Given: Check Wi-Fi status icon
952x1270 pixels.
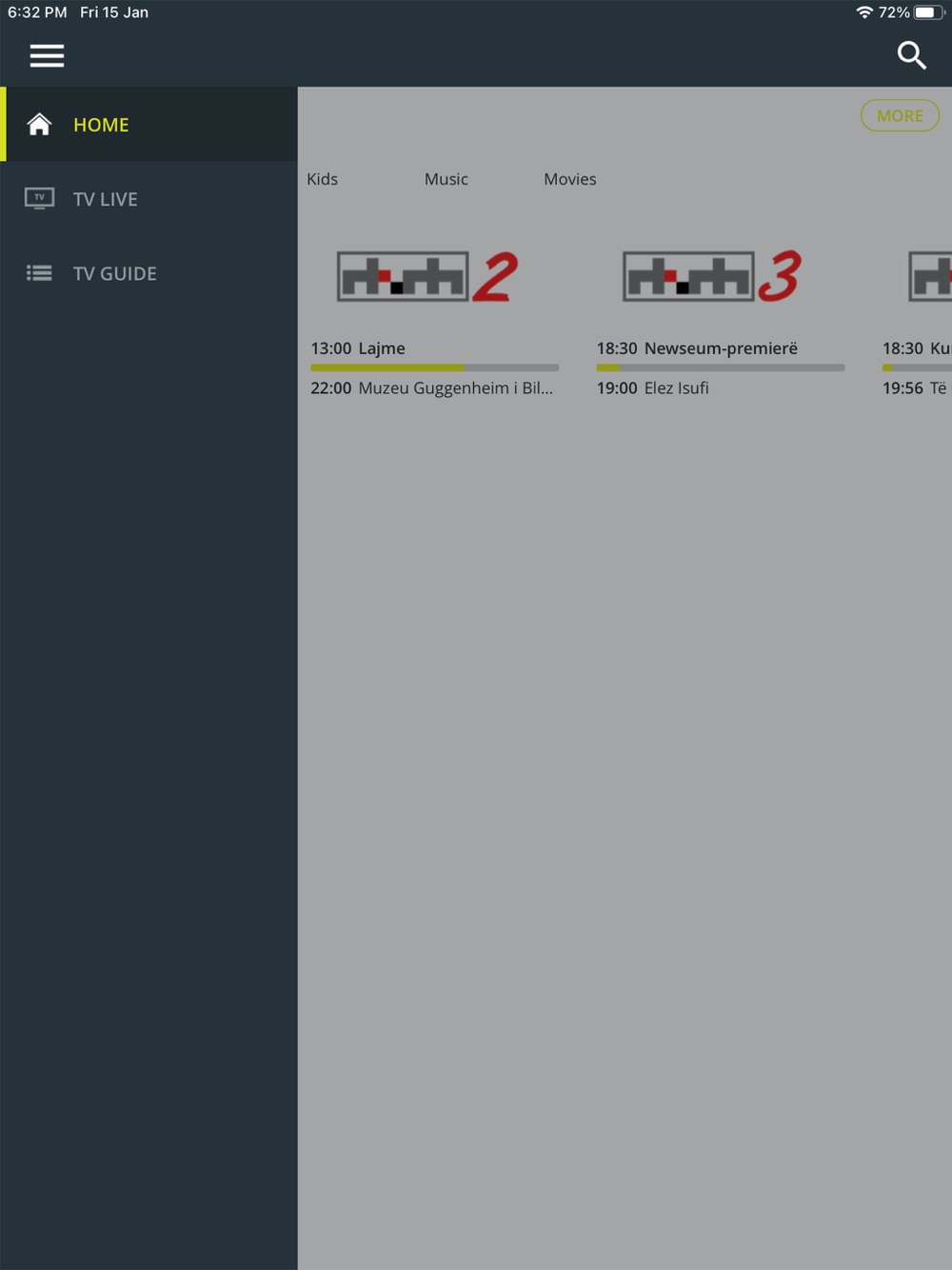Looking at the screenshot, I should (x=864, y=12).
